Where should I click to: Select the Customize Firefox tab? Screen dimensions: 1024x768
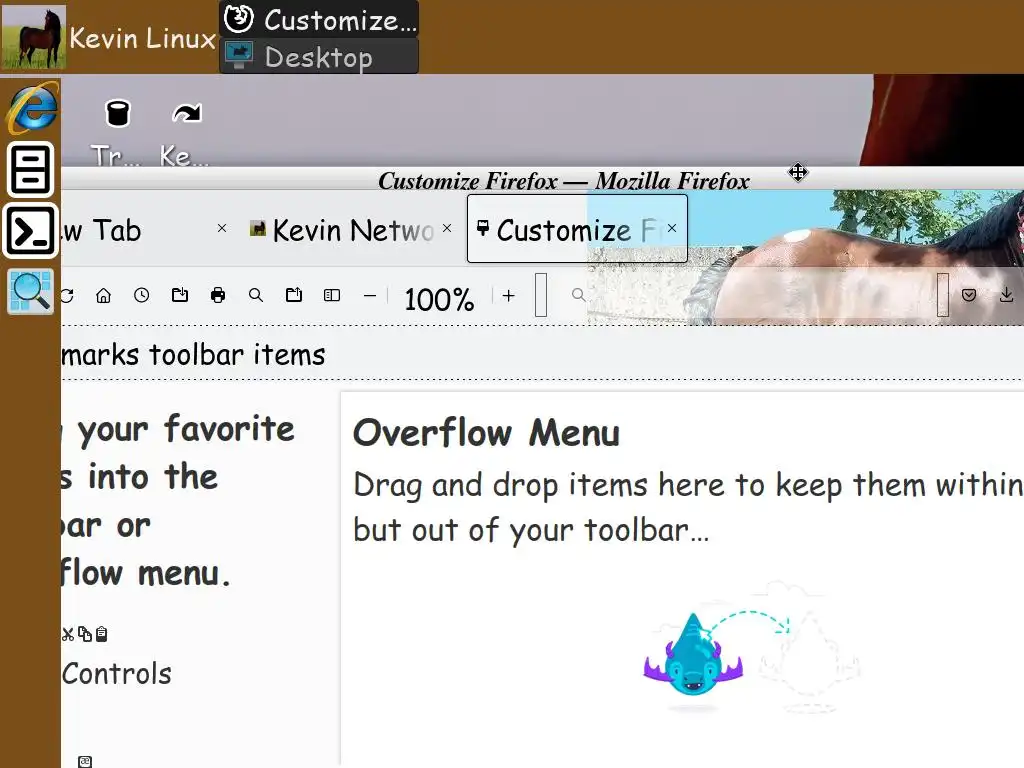click(x=577, y=229)
